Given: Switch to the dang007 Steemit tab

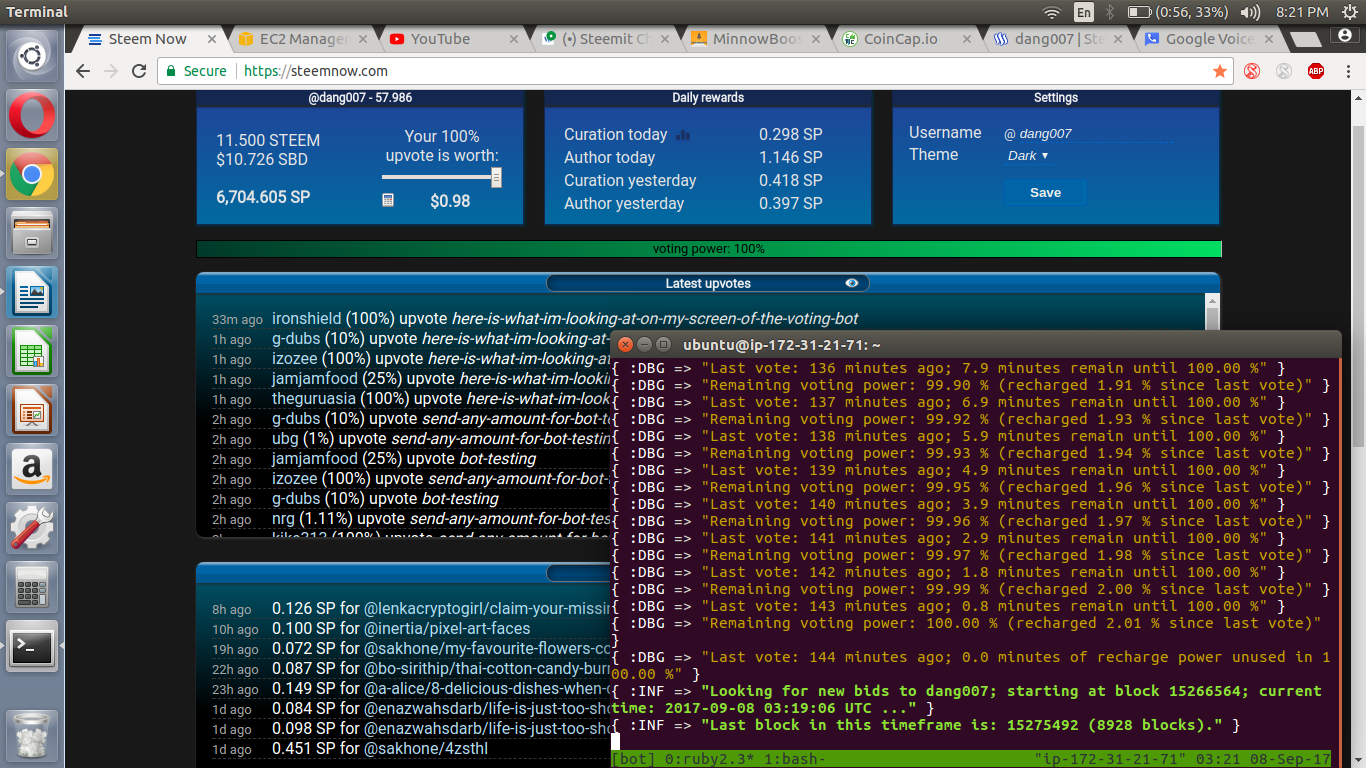Looking at the screenshot, I should (x=1057, y=39).
